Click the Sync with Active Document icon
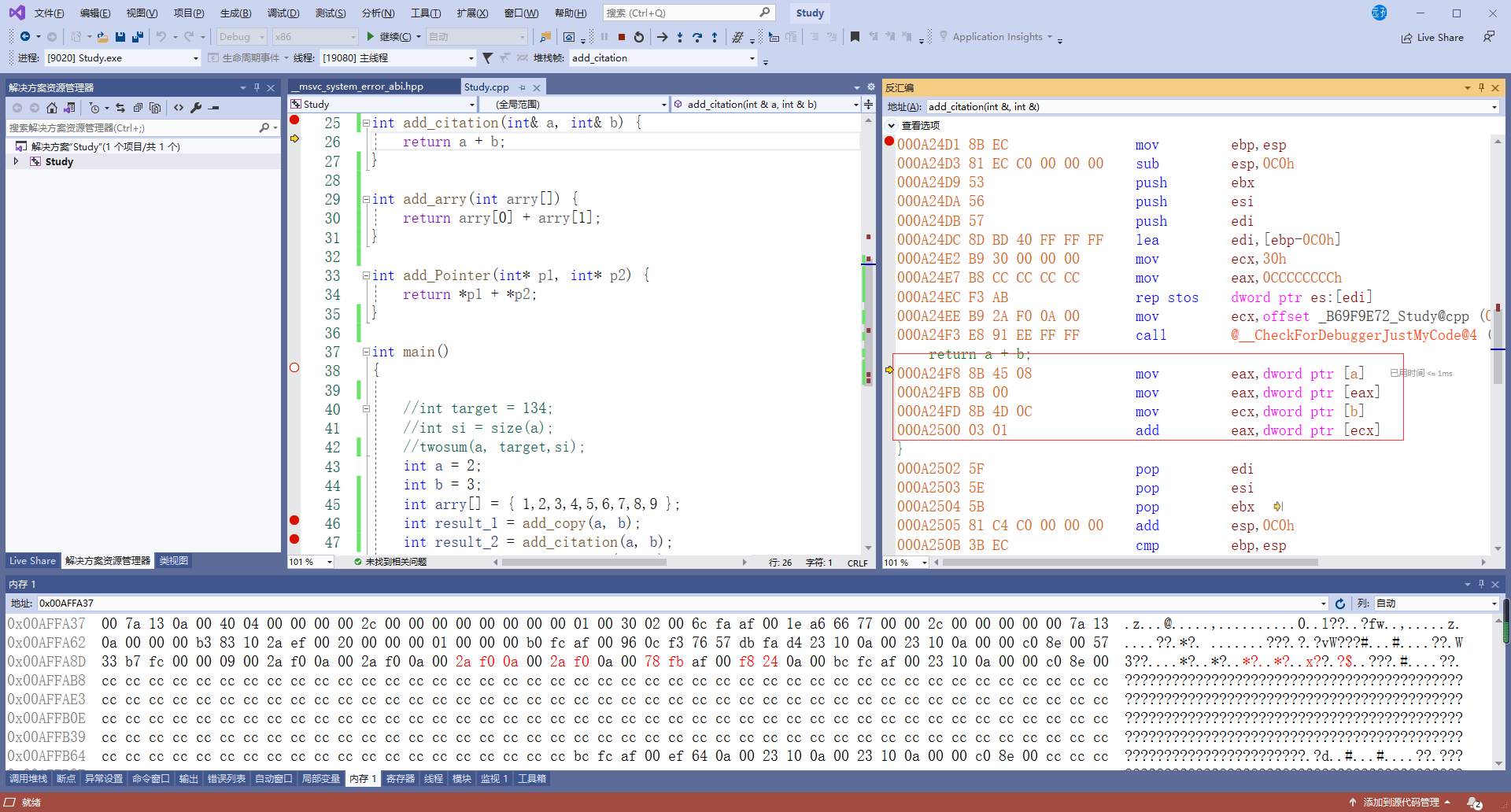Screen dimensions: 1511x812 [120, 108]
